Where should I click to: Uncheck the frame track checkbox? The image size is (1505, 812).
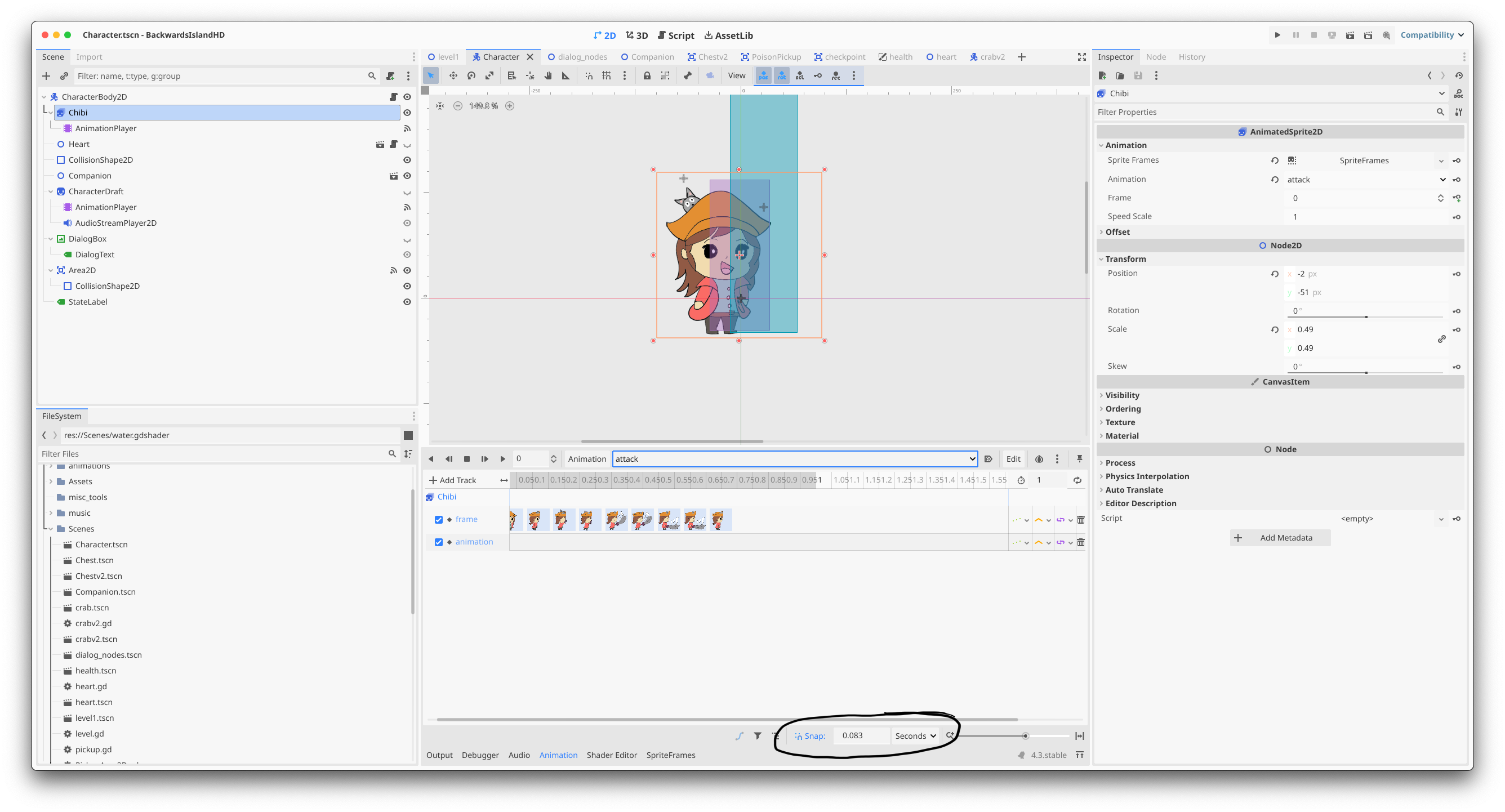coord(439,519)
